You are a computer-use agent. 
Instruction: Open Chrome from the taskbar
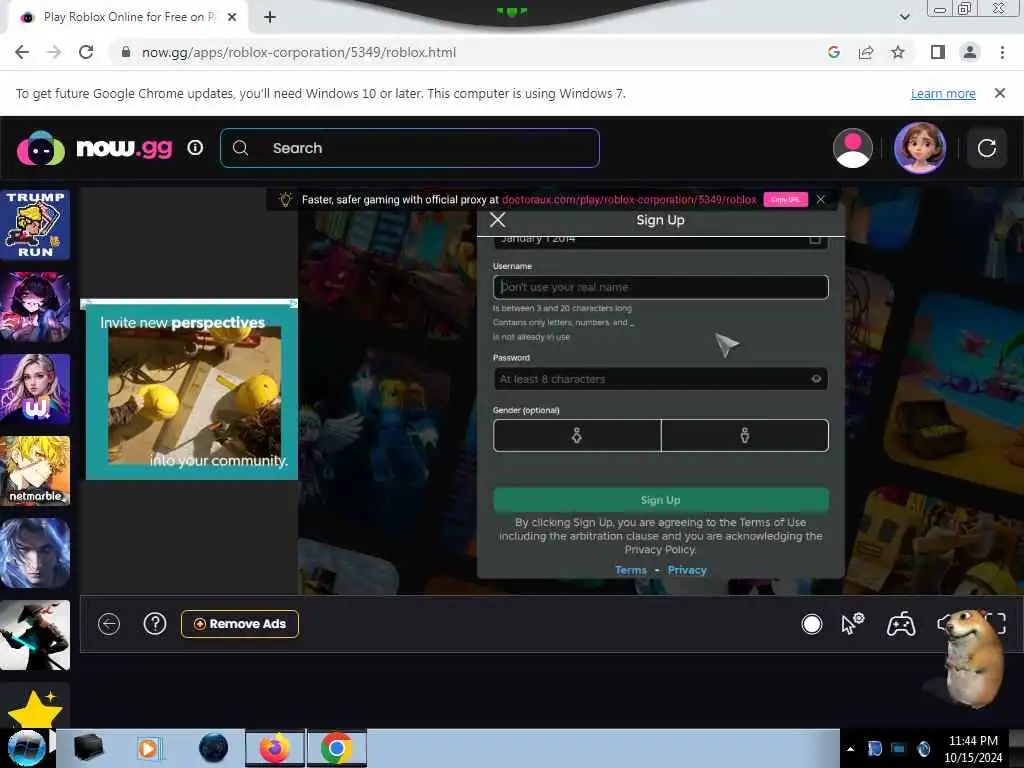(337, 748)
